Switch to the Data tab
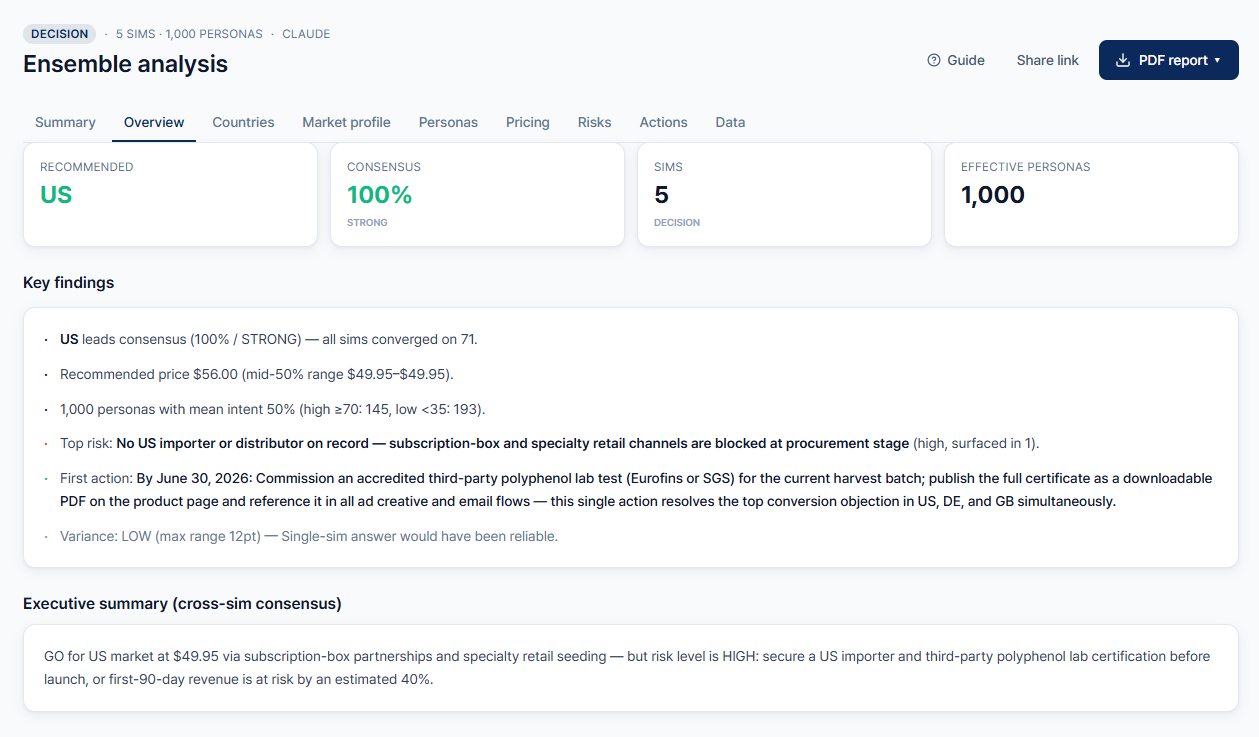Image resolution: width=1259 pixels, height=737 pixels. point(730,122)
